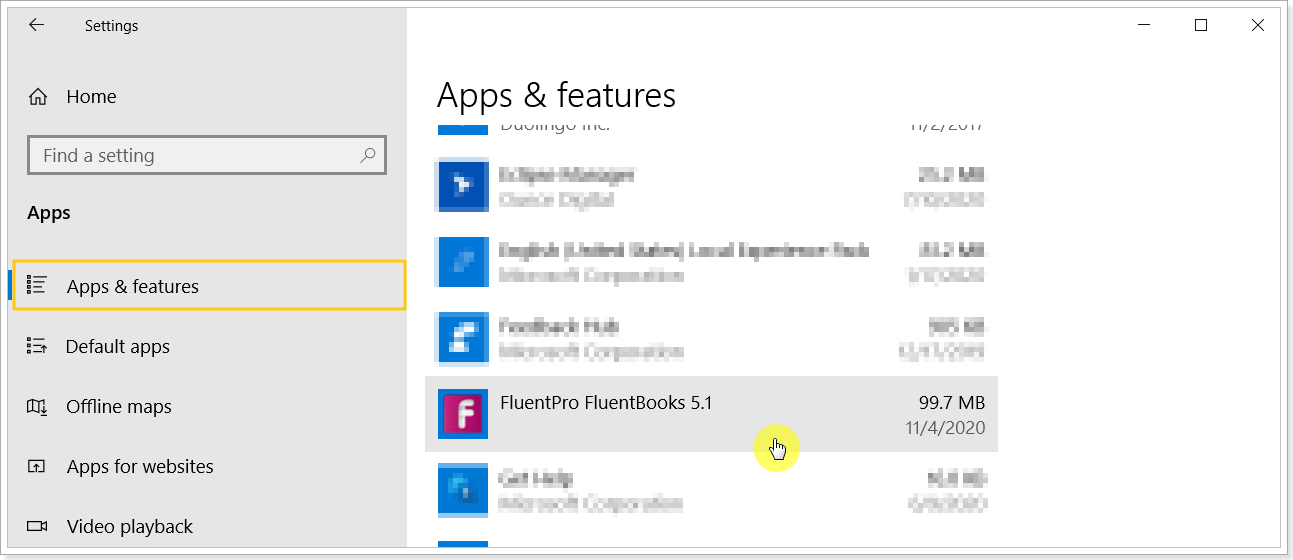Open Offline maps section
The width and height of the screenshot is (1293, 560).
pyautogui.click(x=209, y=406)
